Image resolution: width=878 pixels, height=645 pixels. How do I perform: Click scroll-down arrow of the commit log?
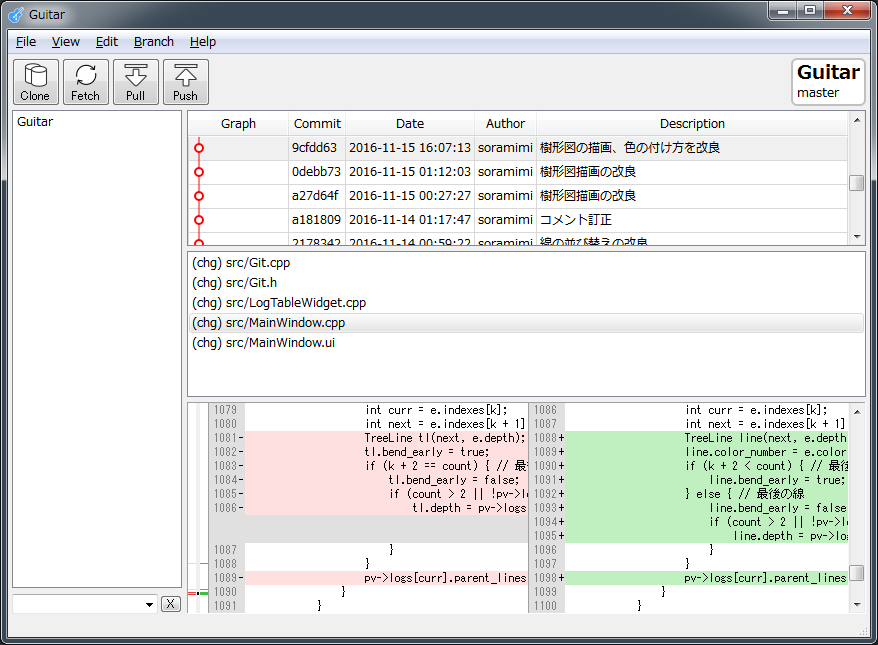point(857,237)
